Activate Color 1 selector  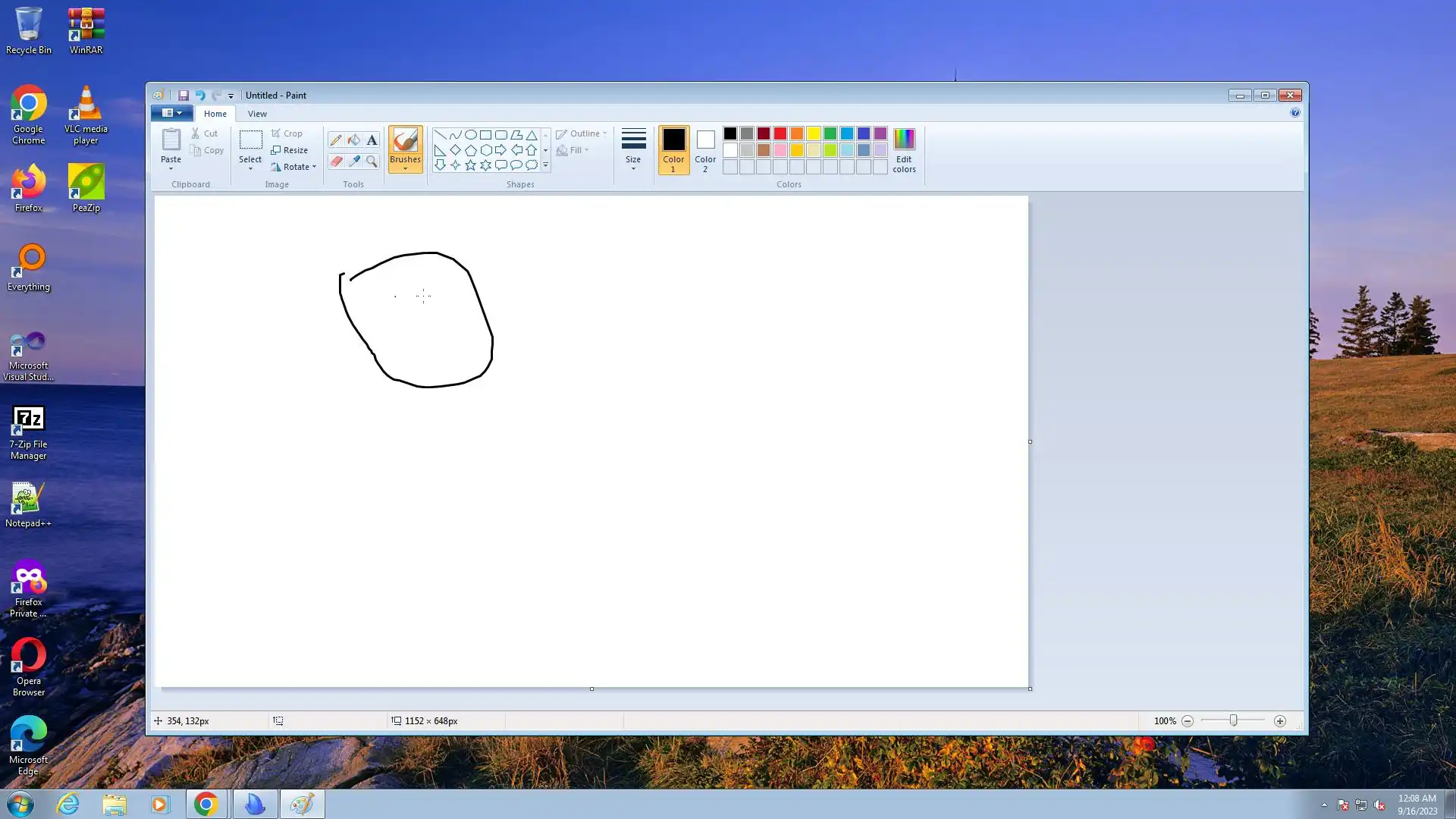[673, 149]
